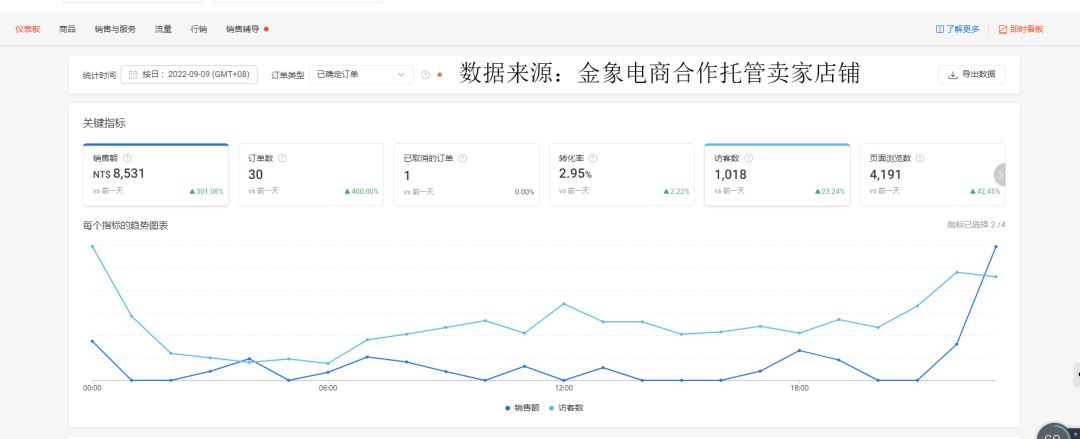Image resolution: width=1080 pixels, height=439 pixels.
Task: Click help icon after order type dropdown
Action: pos(425,75)
